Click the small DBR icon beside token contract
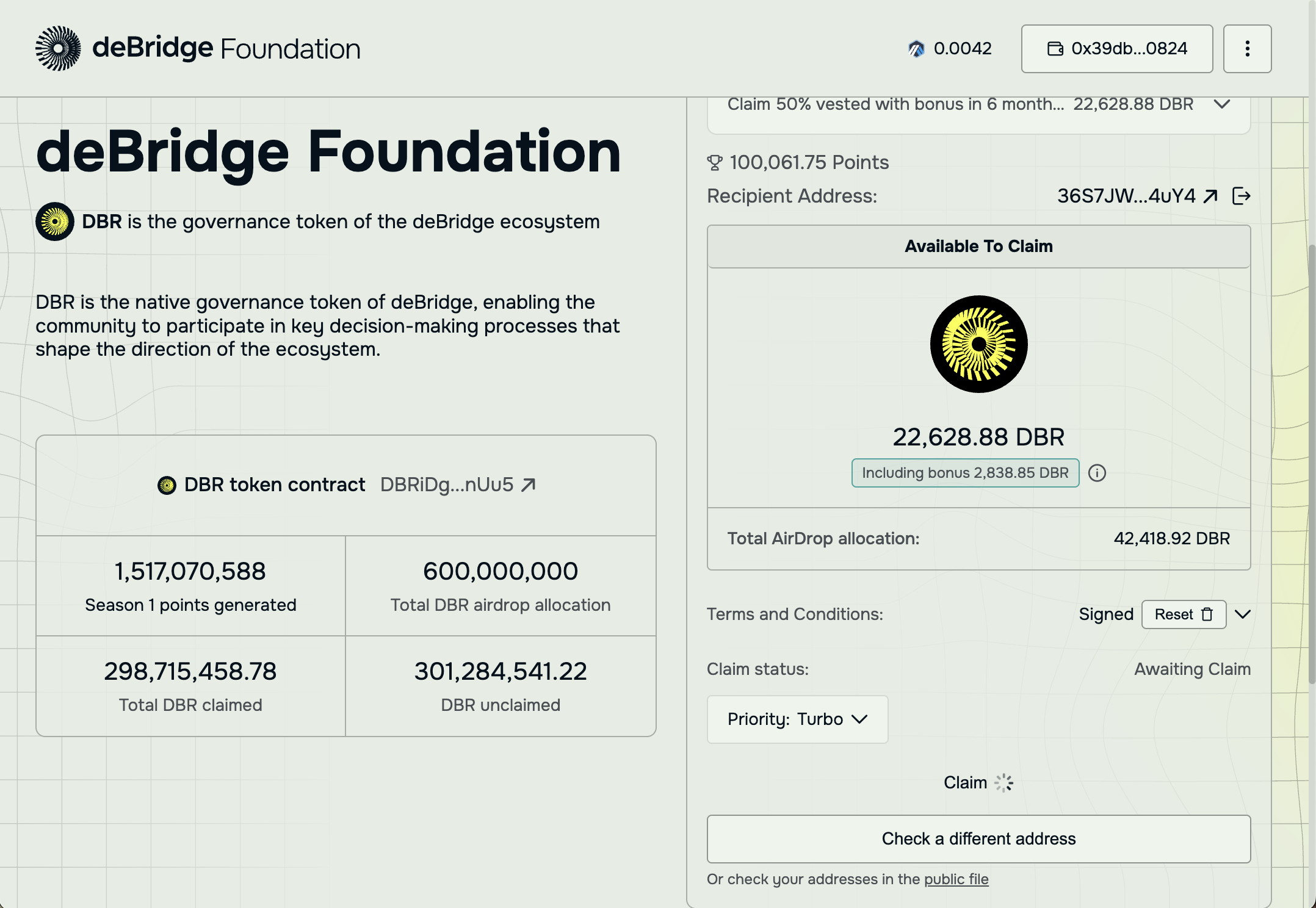Viewport: 1316px width, 908px height. [167, 485]
